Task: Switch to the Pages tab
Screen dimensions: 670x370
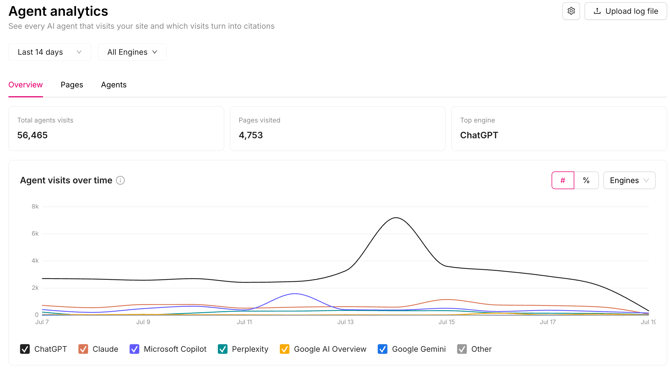Action: [x=72, y=85]
